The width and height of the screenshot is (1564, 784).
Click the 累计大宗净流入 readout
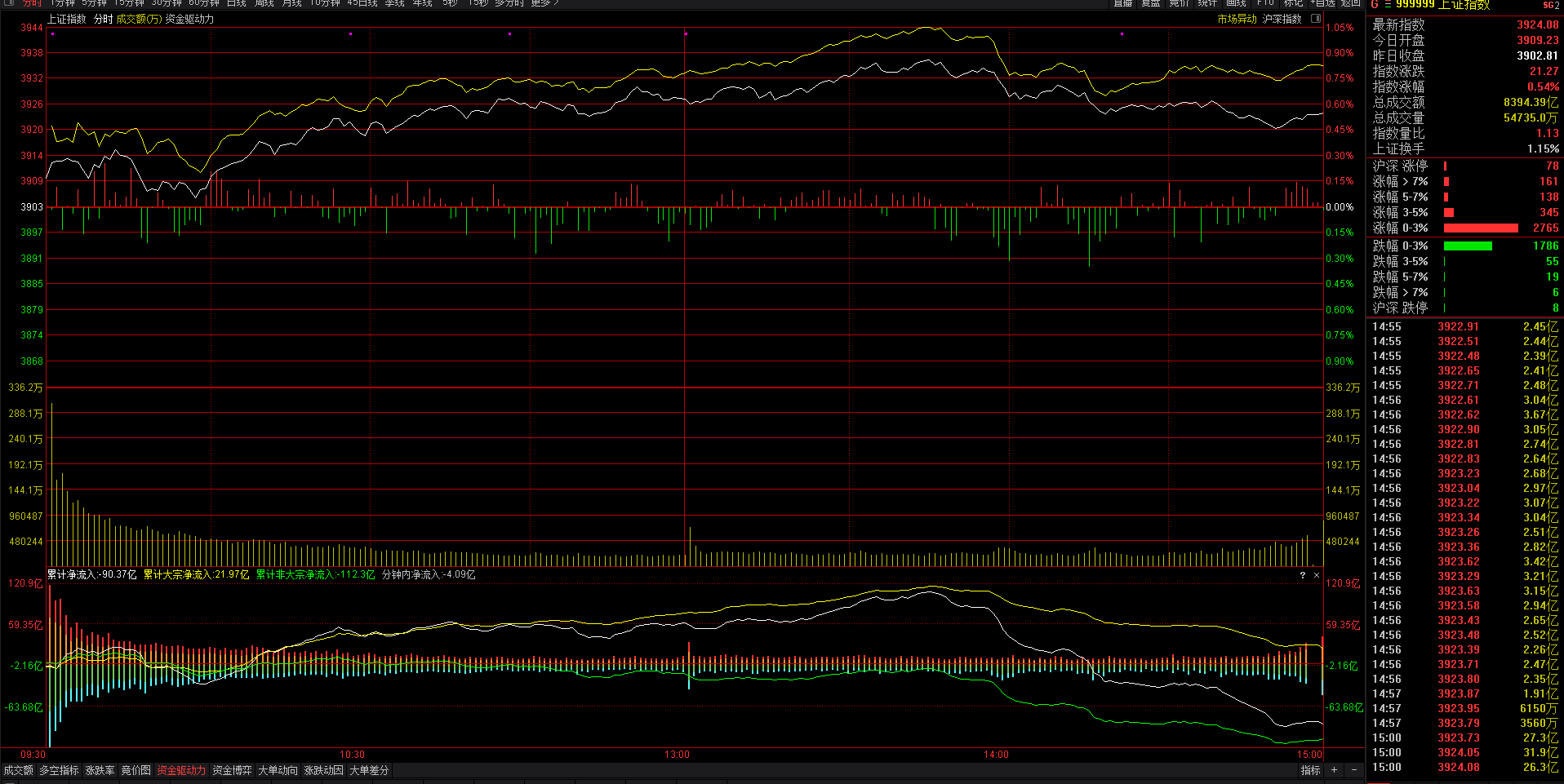(x=197, y=575)
